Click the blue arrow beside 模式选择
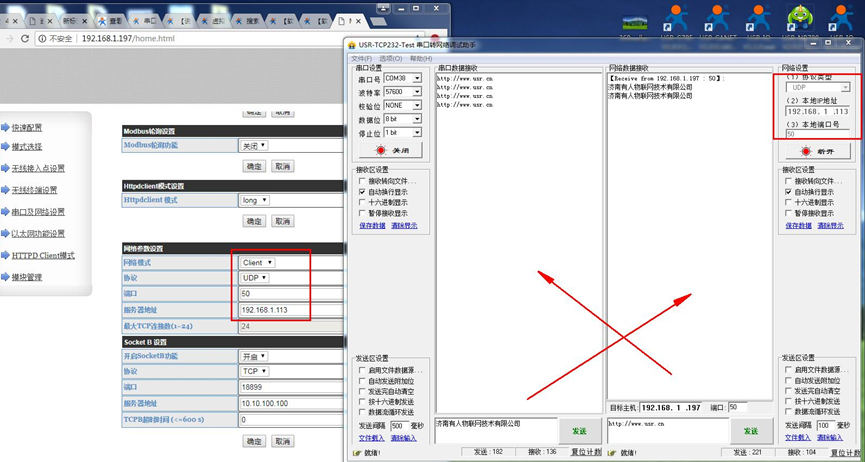The width and height of the screenshot is (865, 462). pyautogui.click(x=5, y=147)
